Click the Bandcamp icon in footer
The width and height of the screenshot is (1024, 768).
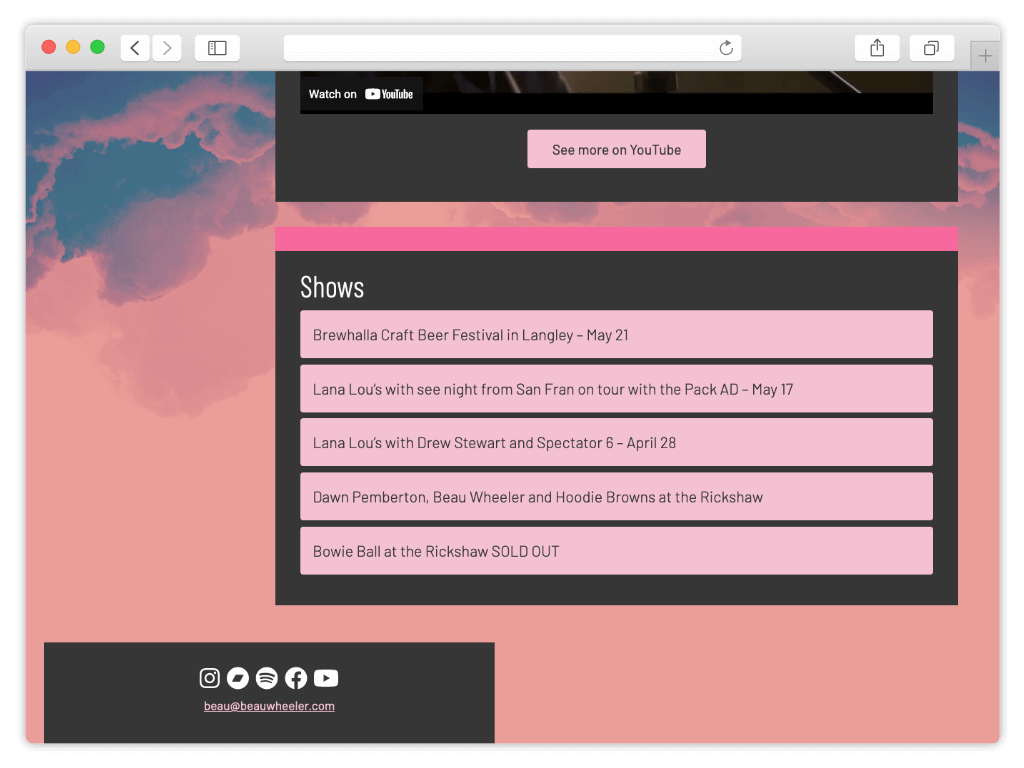(x=238, y=678)
